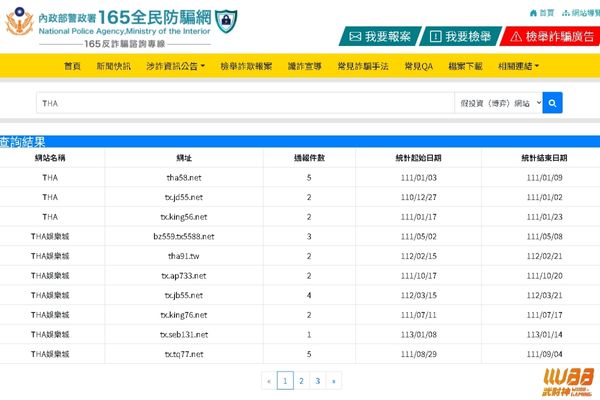This screenshot has width=600, height=400.
Task: Click the end date 111/09/04
Action: (x=545, y=354)
